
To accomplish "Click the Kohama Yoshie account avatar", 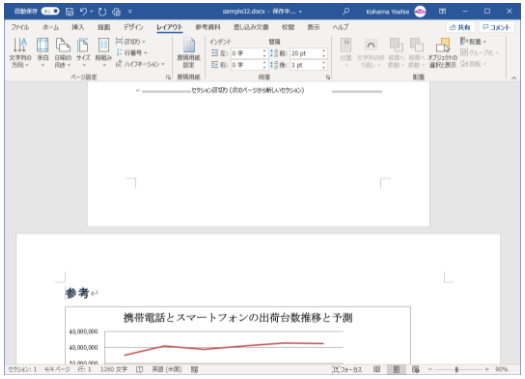I will (420, 12).
